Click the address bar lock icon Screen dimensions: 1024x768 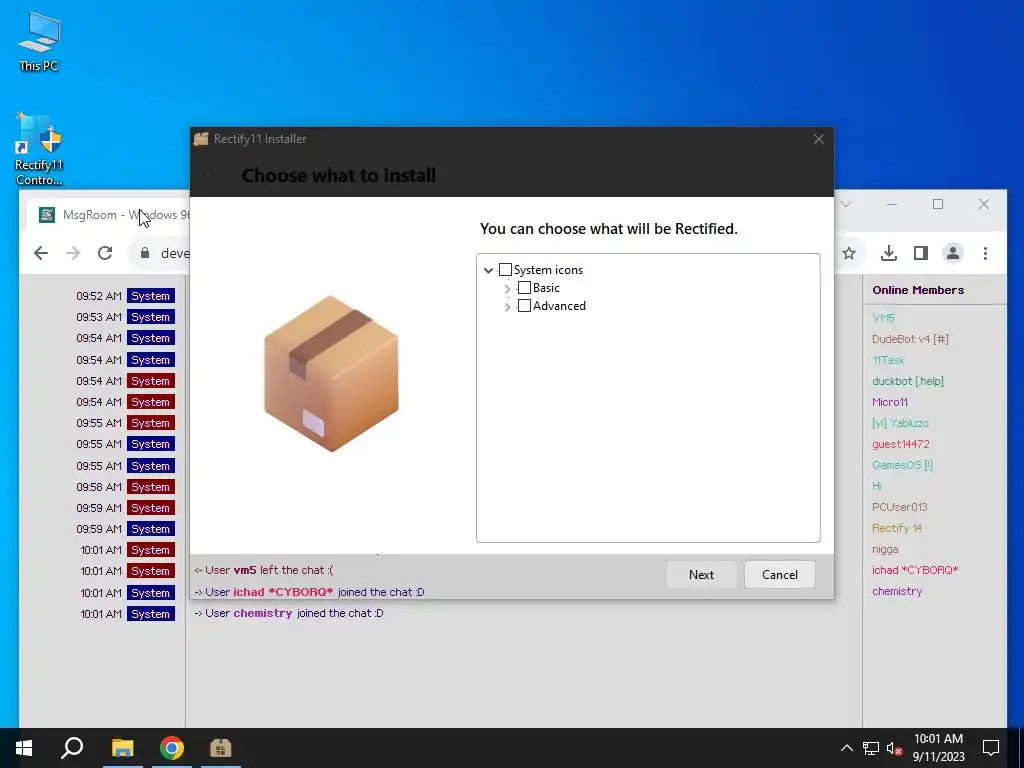pos(145,253)
